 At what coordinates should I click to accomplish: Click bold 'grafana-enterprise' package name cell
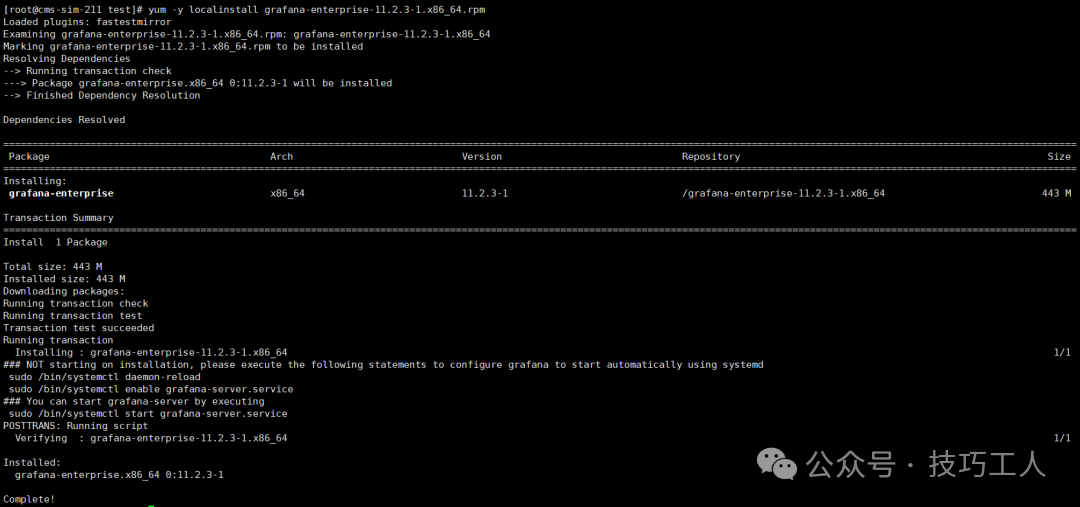[x=61, y=194]
